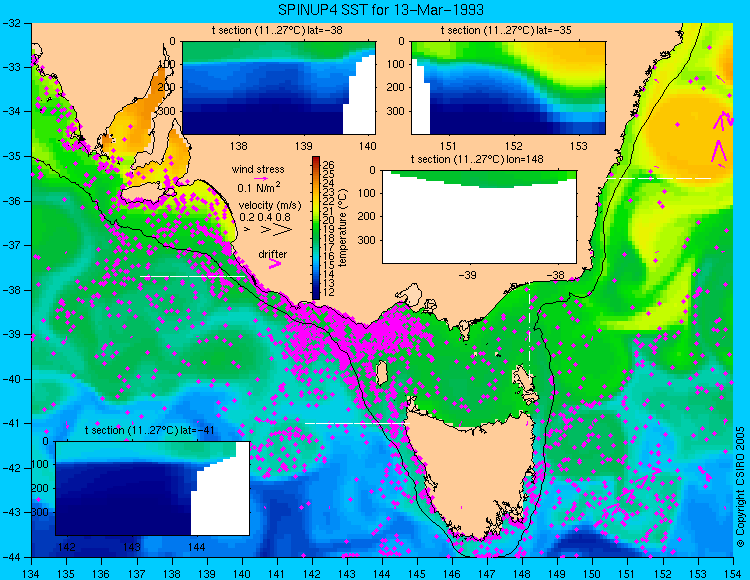The height and width of the screenshot is (580, 750).
Task: Click the 't section (11..27°C) lat=-41' label
Action: point(149,430)
